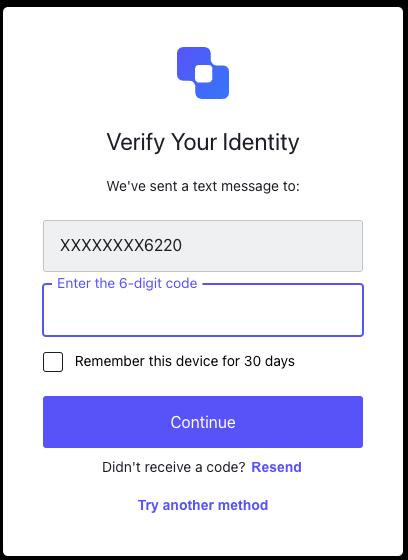
Task: Click the blue overlapping squares logo
Action: pyautogui.click(x=203, y=73)
